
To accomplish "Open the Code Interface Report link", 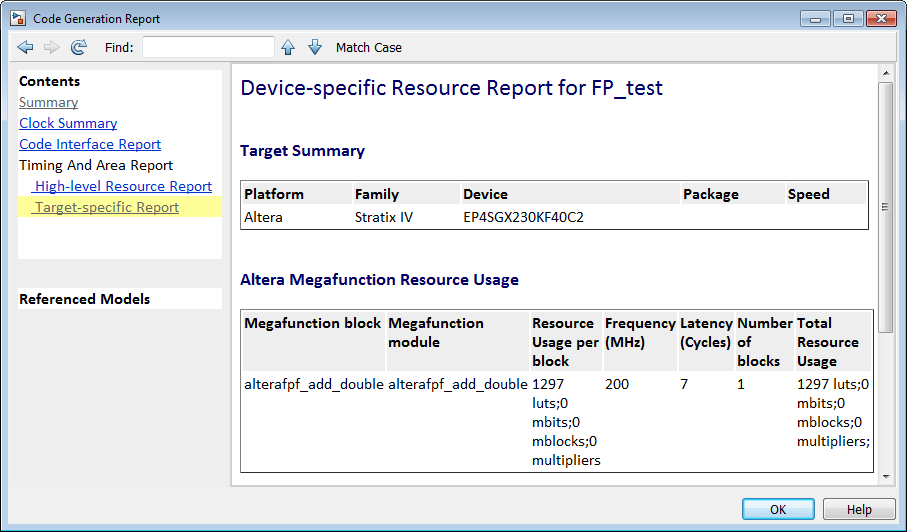I will [90, 144].
